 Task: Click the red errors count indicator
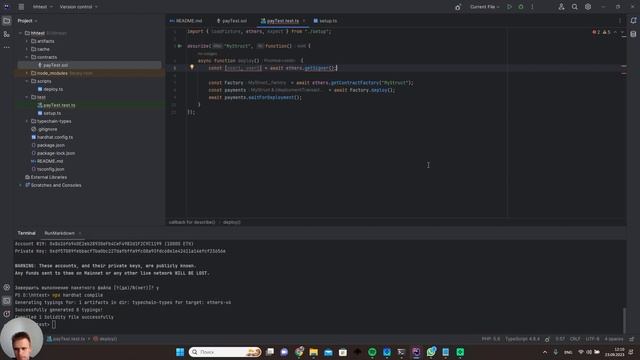point(596,32)
